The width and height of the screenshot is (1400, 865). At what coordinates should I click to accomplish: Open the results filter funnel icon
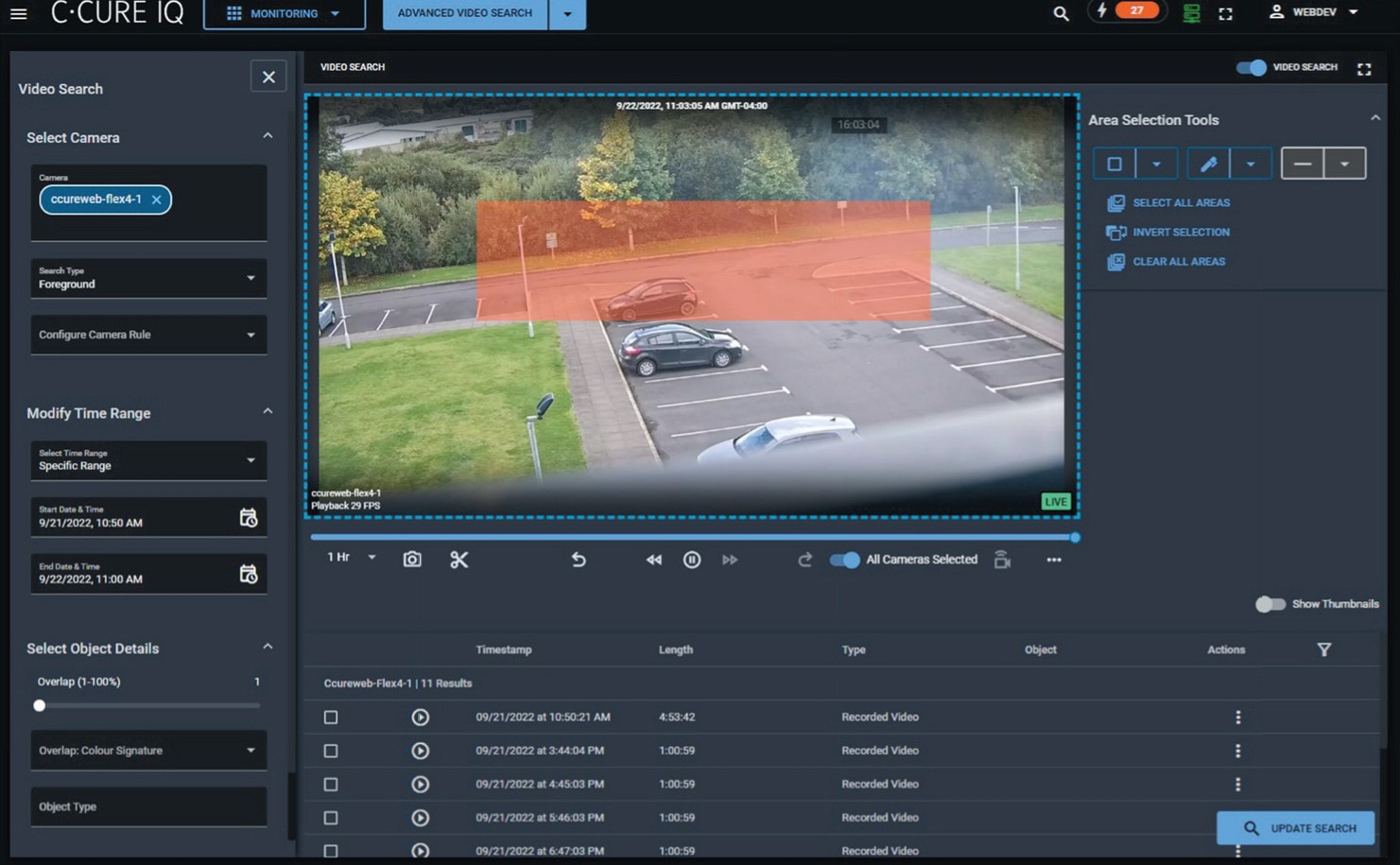point(1323,649)
